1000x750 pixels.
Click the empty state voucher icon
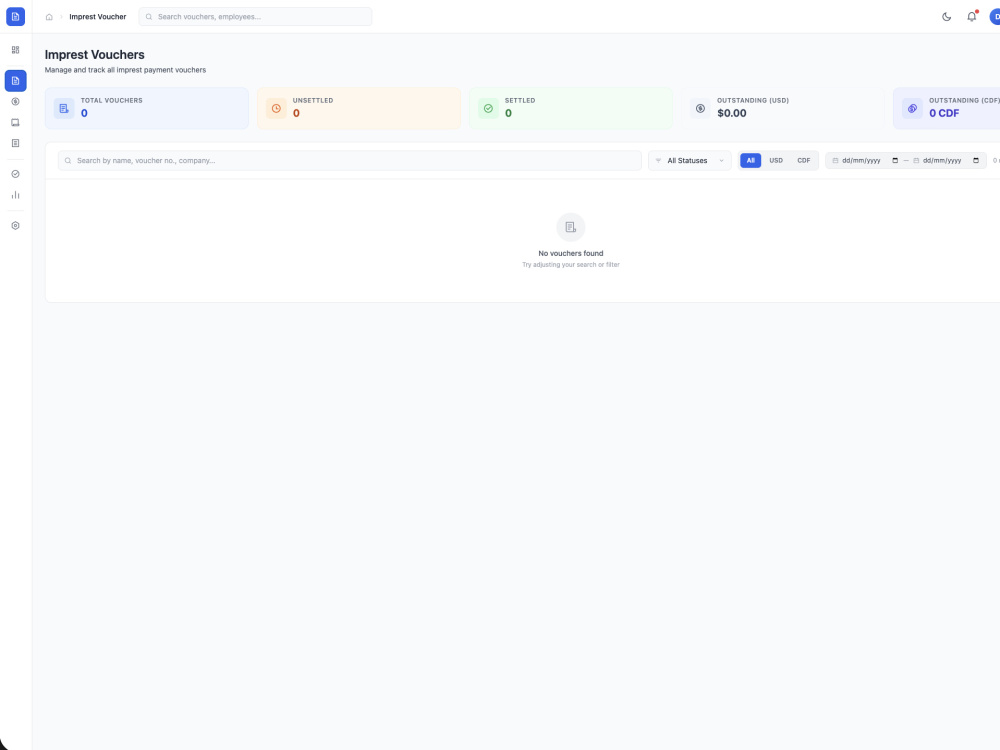pyautogui.click(x=571, y=227)
